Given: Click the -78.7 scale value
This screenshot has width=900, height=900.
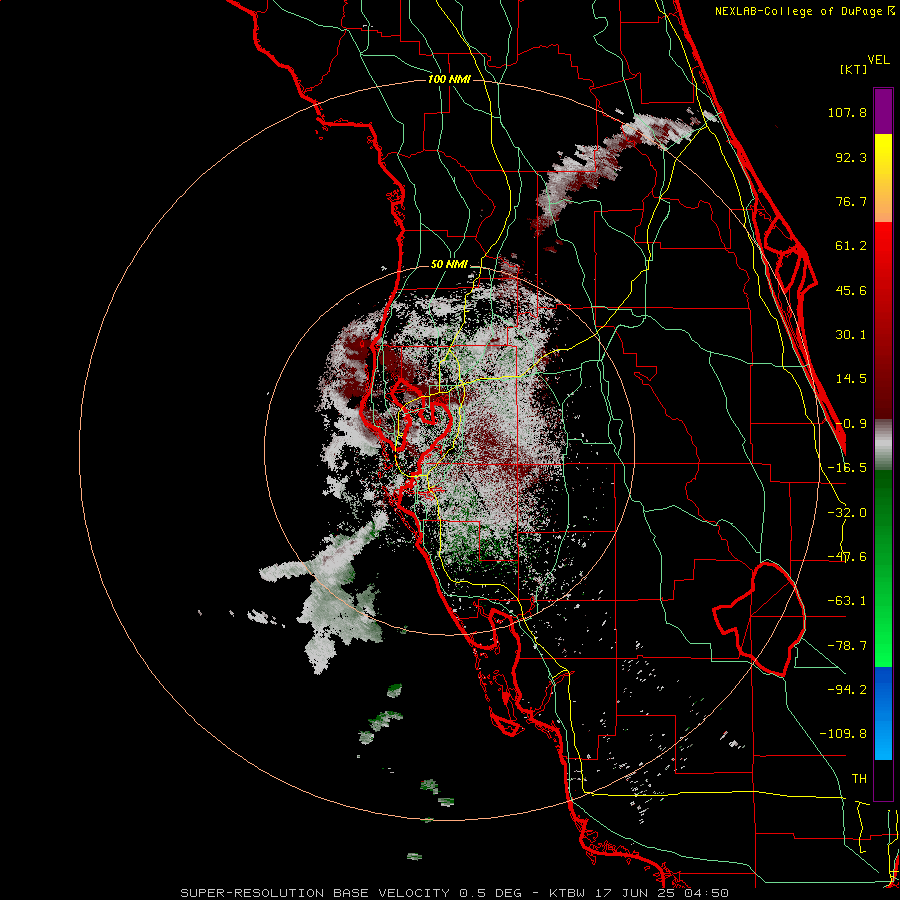Looking at the screenshot, I should click(x=847, y=646).
